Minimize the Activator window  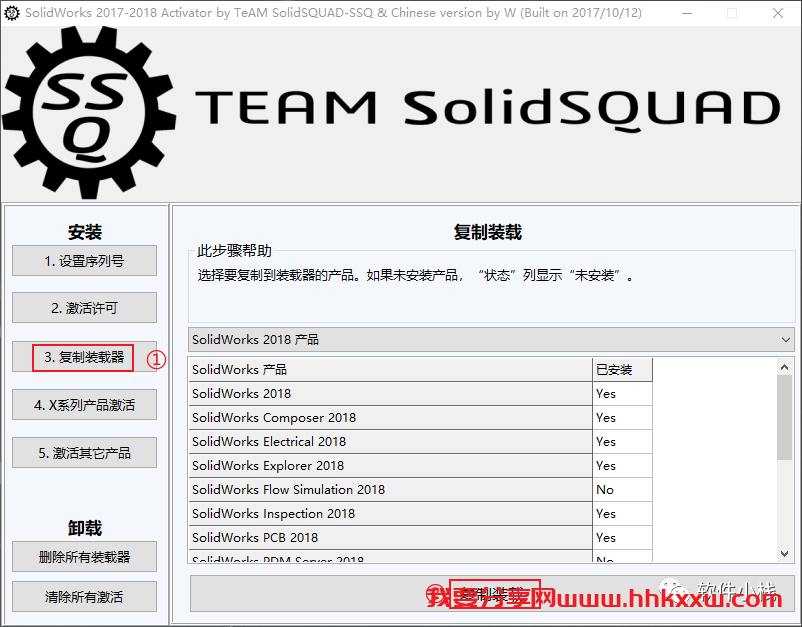(687, 13)
